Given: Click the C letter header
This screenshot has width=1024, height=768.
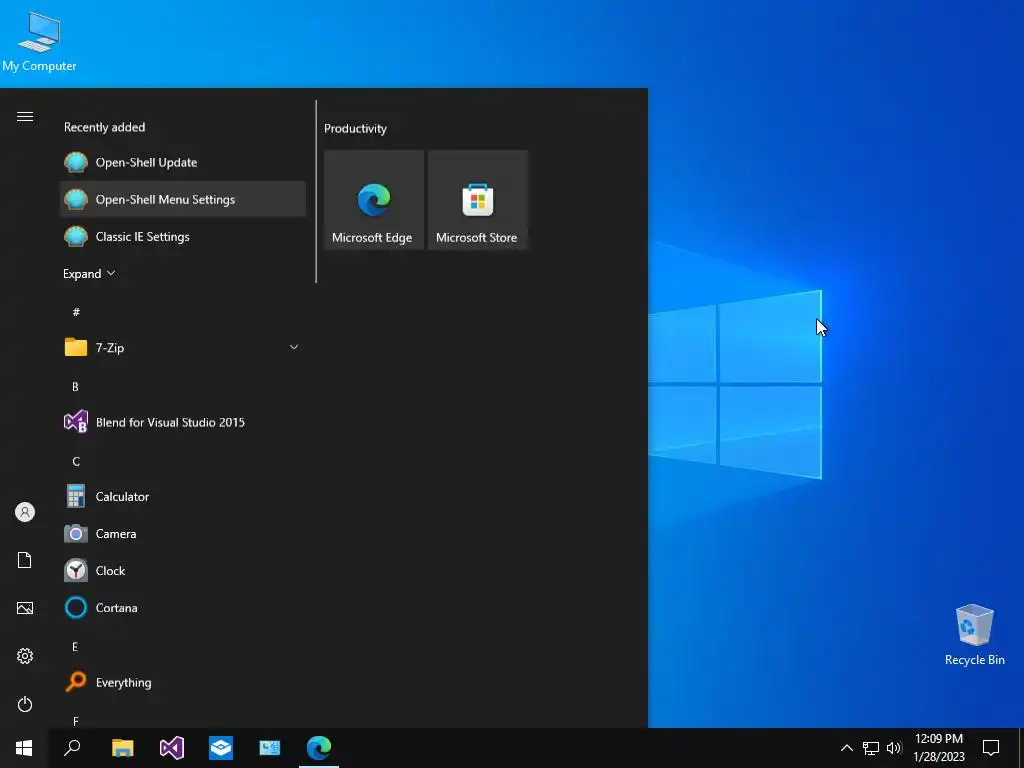Looking at the screenshot, I should [x=76, y=462].
